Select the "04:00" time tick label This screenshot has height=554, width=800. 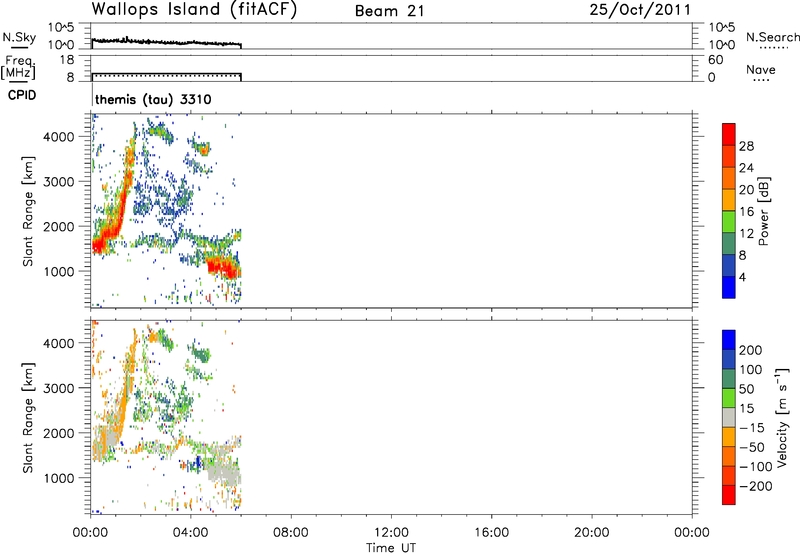click(x=190, y=533)
